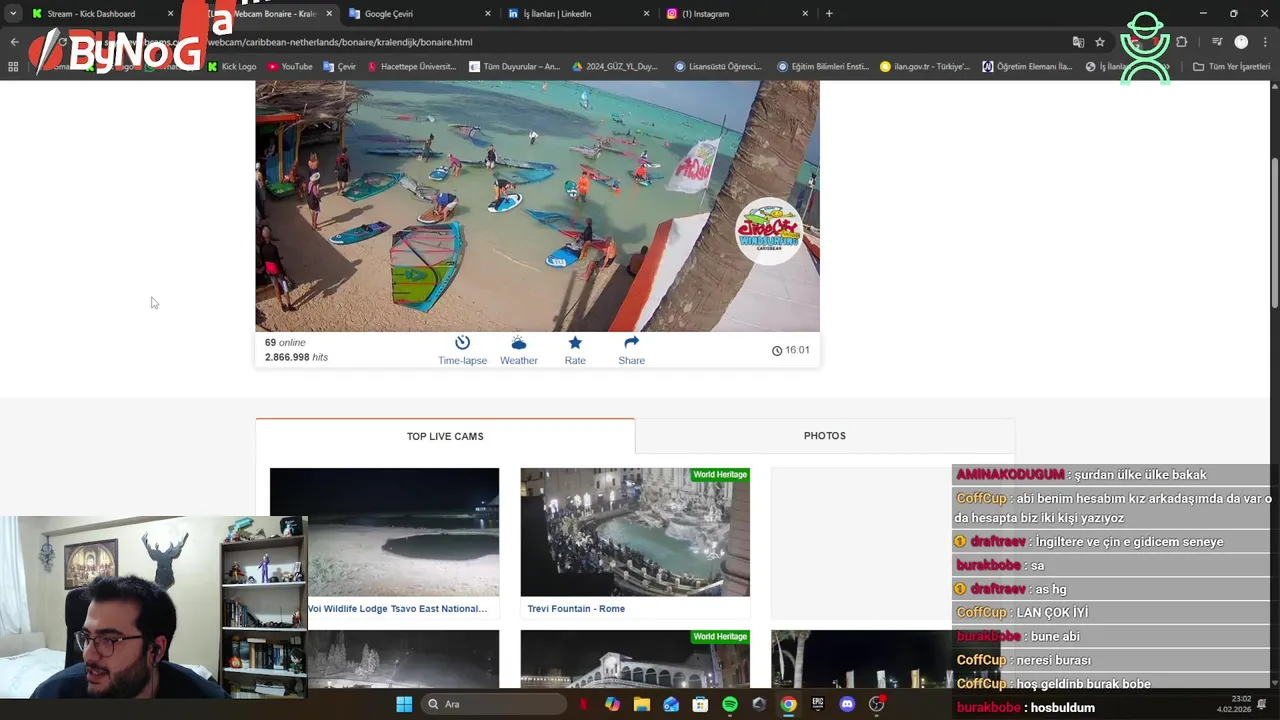This screenshot has width=1280, height=720.
Task: Open Microsoft Store from the taskbar
Action: point(700,704)
